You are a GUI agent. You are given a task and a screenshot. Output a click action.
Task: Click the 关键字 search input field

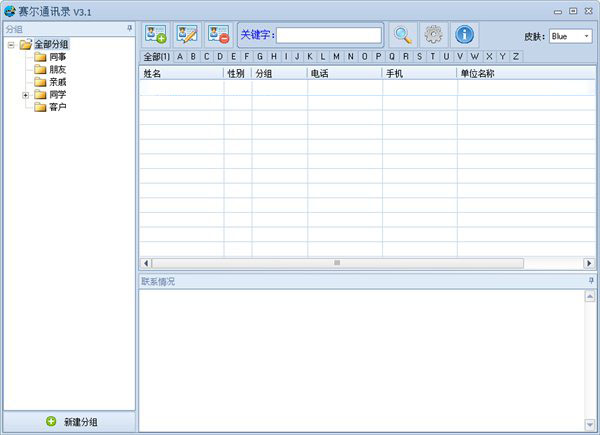pyautogui.click(x=329, y=35)
